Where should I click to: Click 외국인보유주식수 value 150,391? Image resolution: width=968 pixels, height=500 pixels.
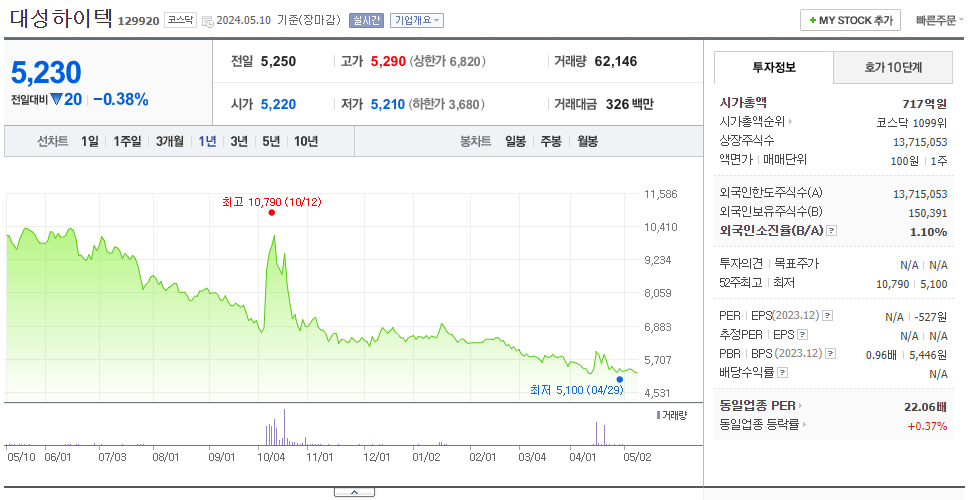coord(926,214)
